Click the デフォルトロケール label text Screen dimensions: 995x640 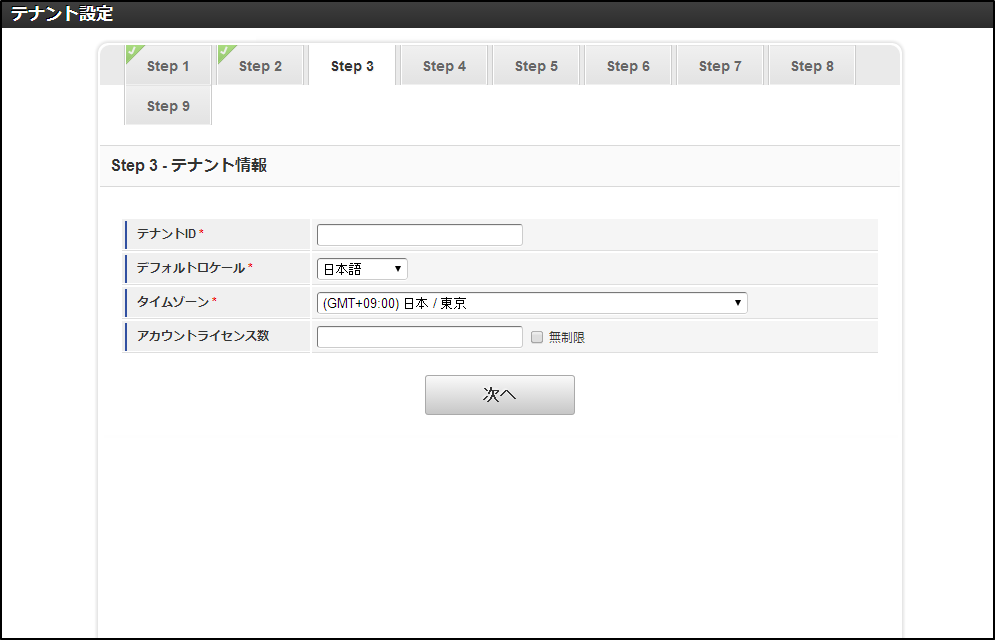click(x=190, y=268)
